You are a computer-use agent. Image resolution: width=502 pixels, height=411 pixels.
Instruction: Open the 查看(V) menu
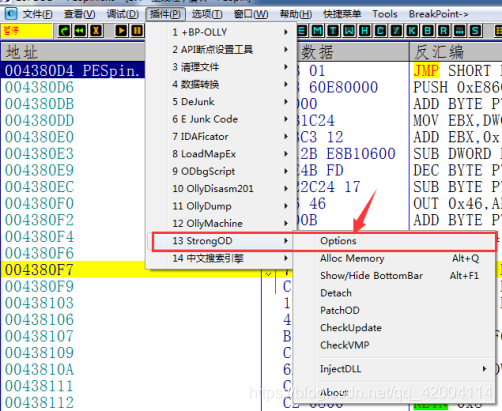(x=80, y=14)
